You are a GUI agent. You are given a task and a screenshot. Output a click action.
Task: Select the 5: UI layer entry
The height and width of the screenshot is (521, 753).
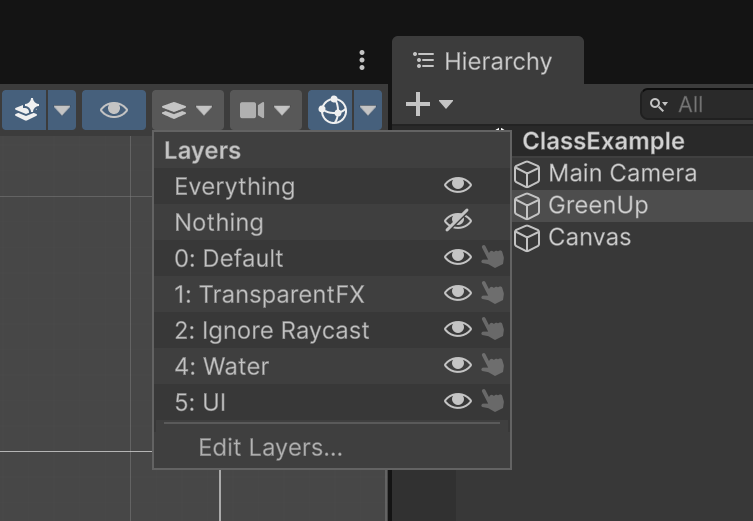(332, 402)
